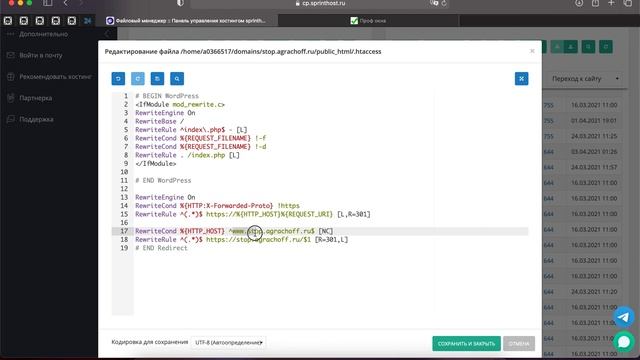Collapse the sidebar with the chevron near Дополнительно
Screen dimensions: 640x360
coord(107,34)
